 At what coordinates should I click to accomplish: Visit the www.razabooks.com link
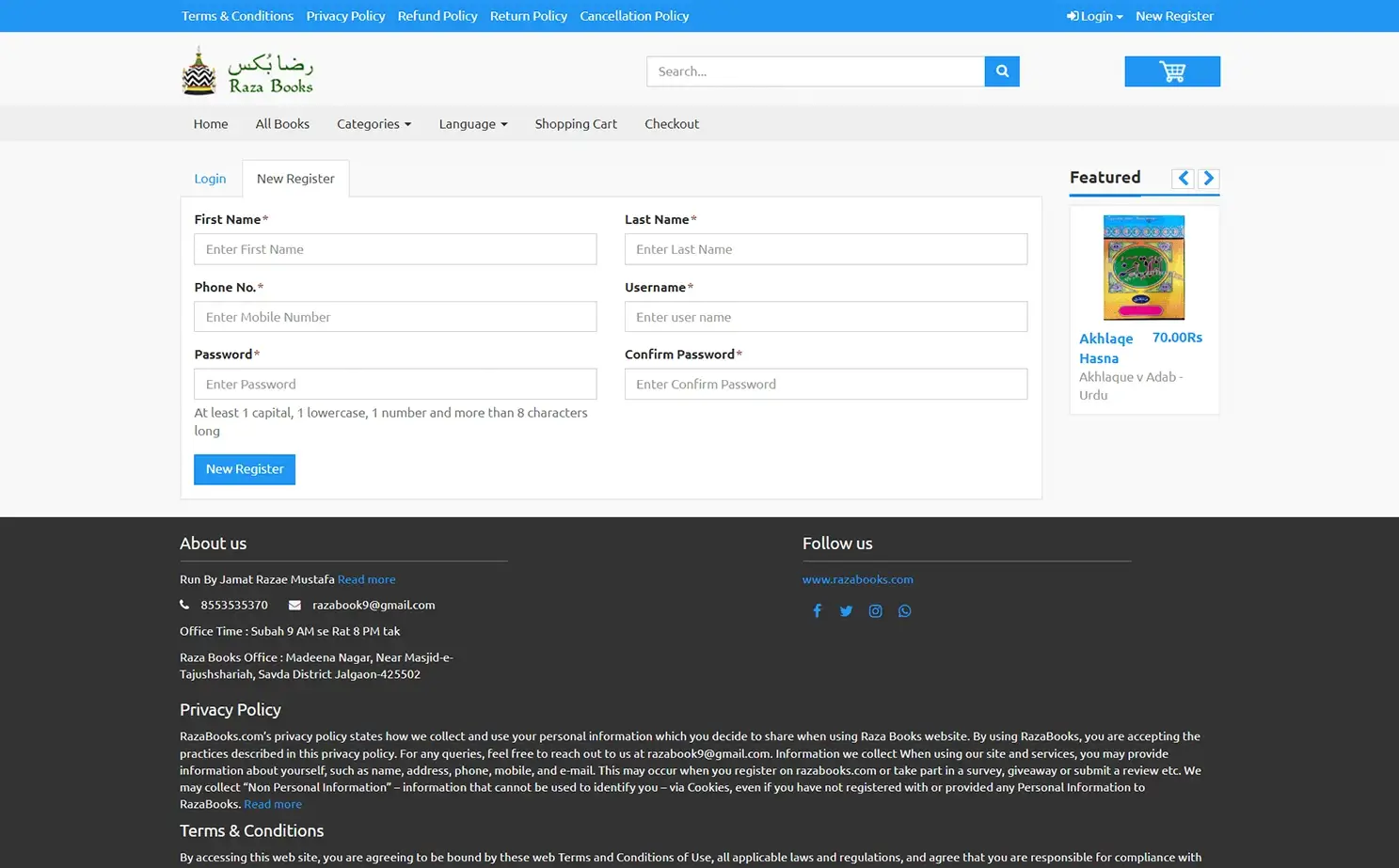pos(857,579)
